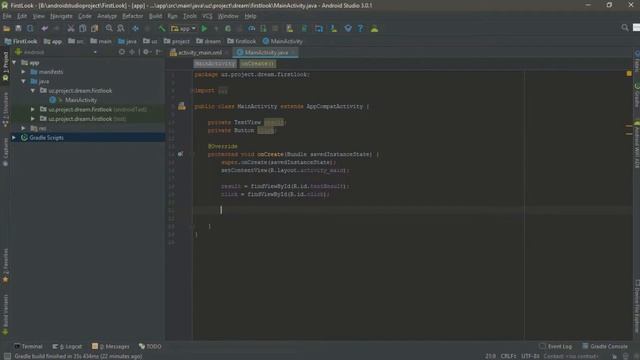Open the Build menu
Image resolution: width=640 pixels, height=360 pixels.
pyautogui.click(x=155, y=16)
